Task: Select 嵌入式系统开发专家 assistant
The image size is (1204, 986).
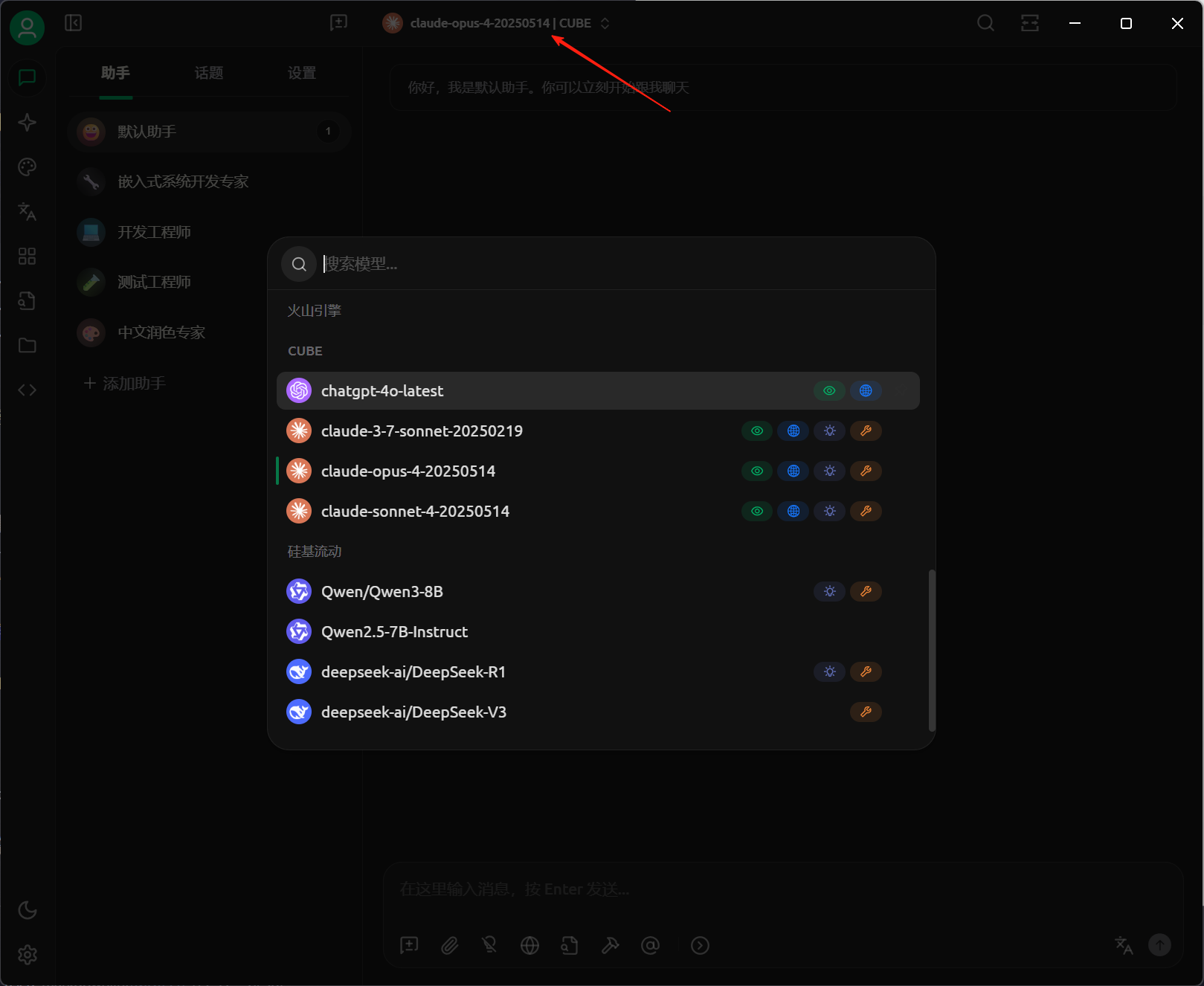Action: pyautogui.click(x=209, y=181)
